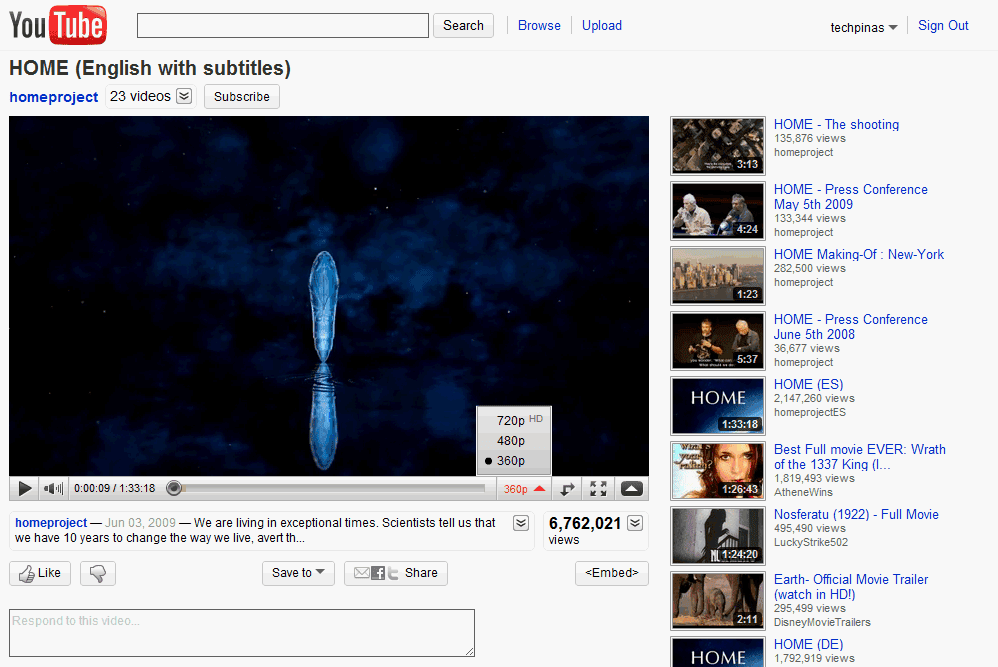
Task: Expand the views statistics arrow
Action: click(x=635, y=523)
